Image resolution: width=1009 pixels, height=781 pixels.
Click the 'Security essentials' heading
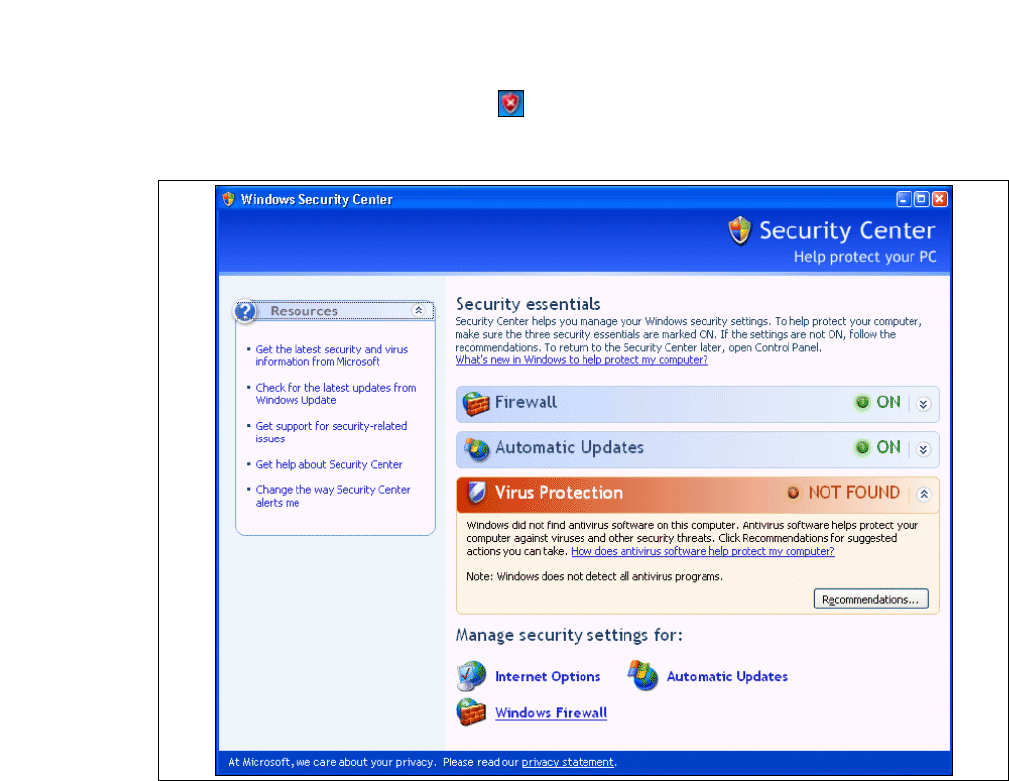coord(528,304)
